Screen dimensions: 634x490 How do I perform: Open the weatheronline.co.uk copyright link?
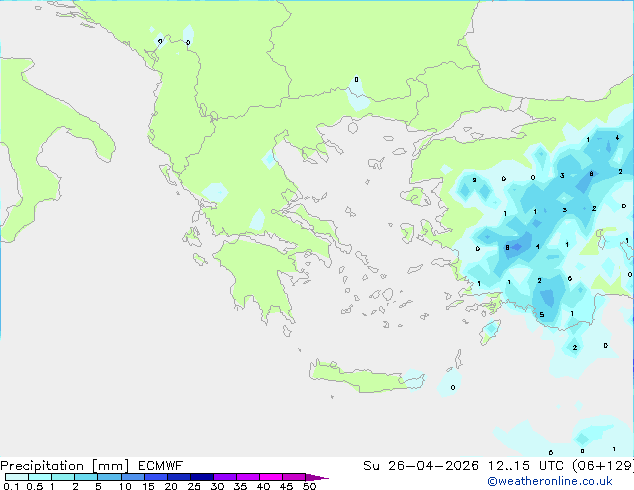coord(550,481)
